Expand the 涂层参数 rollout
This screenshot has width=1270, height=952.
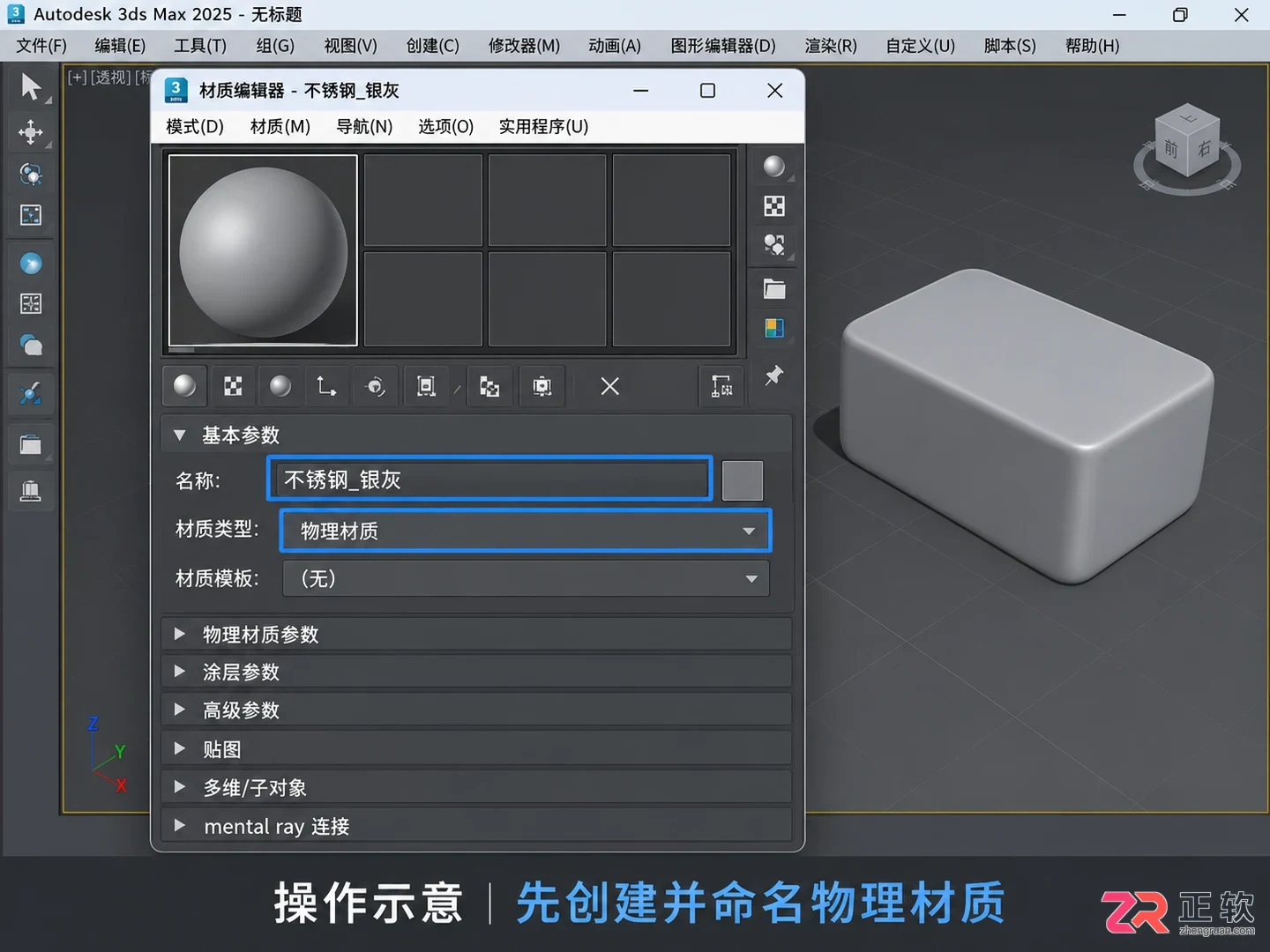coord(476,672)
